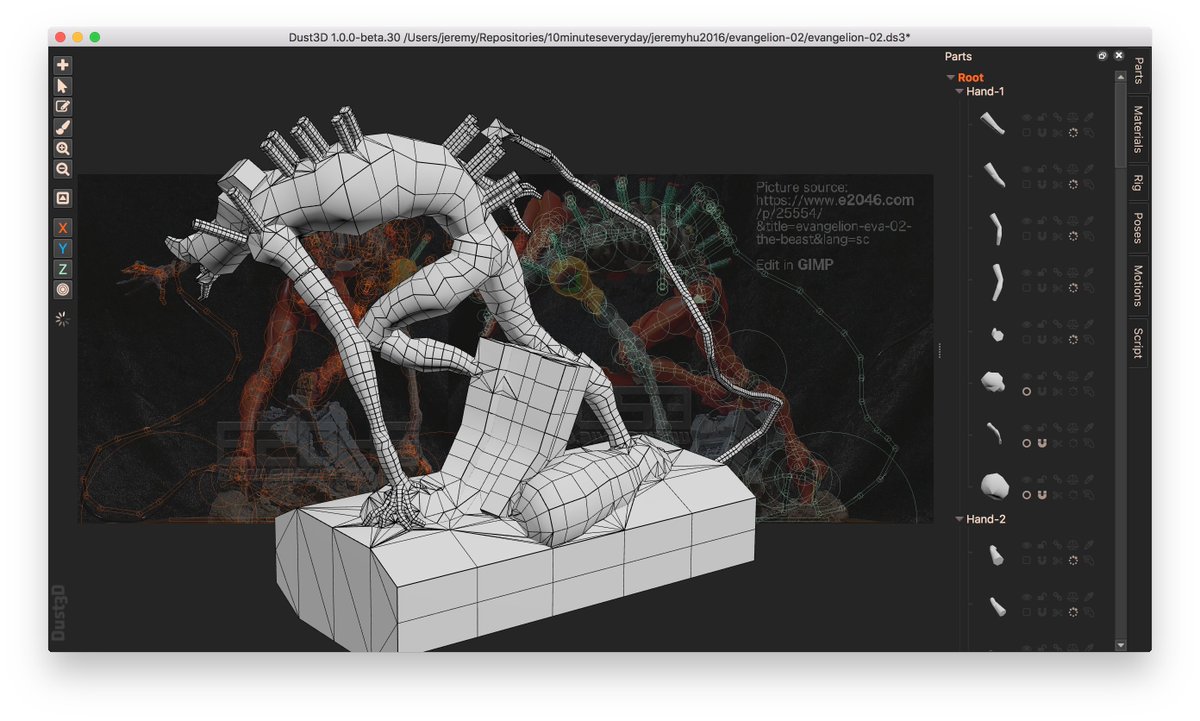Enable the radial concentric-circles toolbar button

(63, 290)
